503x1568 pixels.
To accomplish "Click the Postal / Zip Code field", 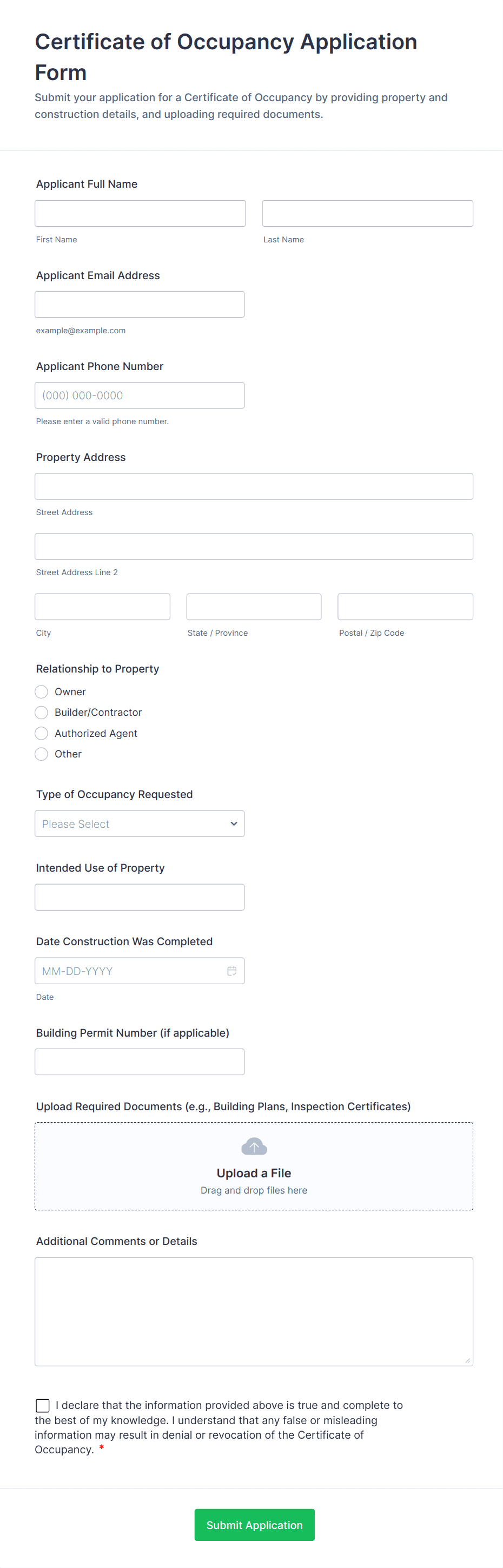I will (405, 607).
